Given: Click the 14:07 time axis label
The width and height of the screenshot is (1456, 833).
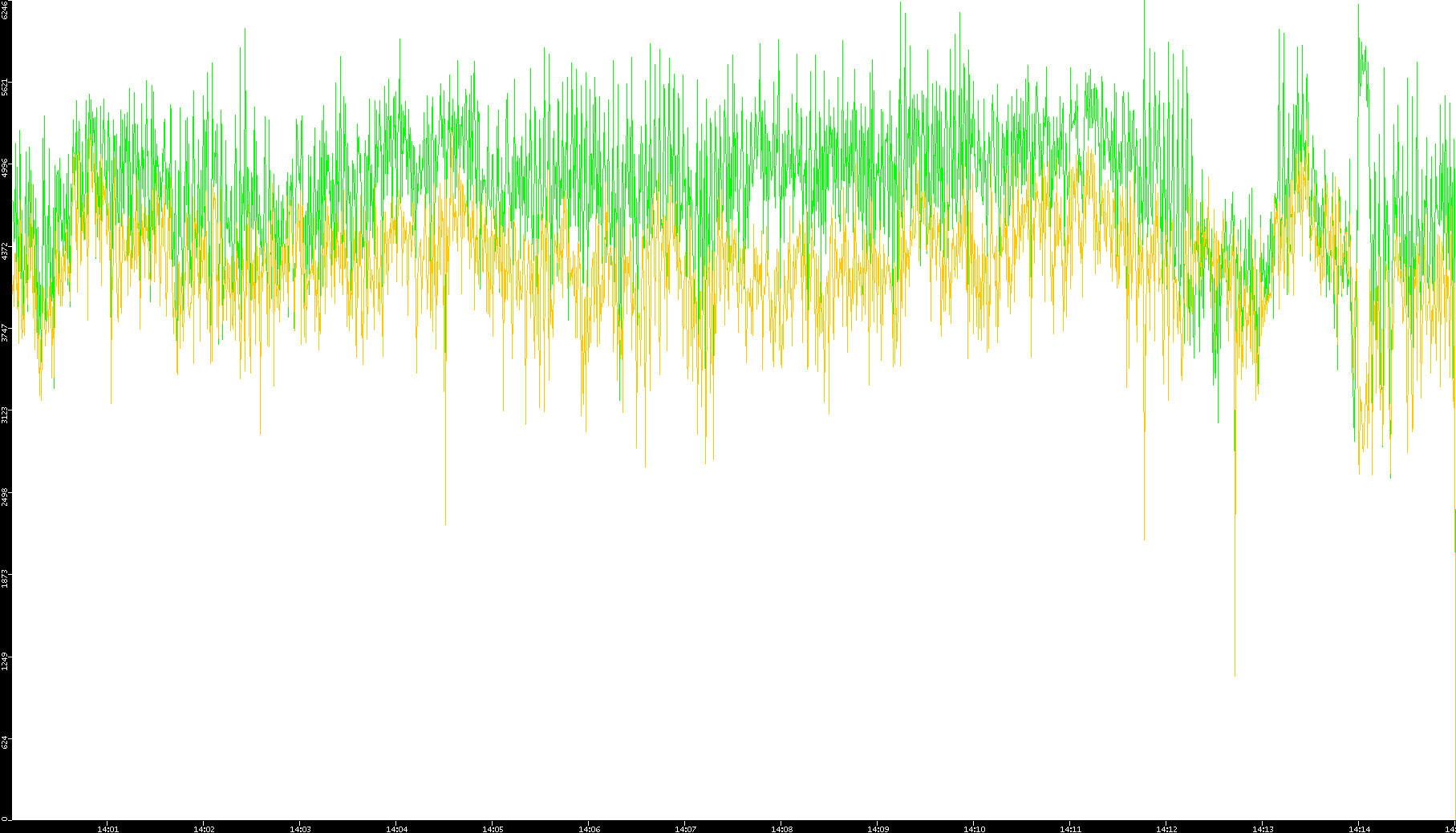Looking at the screenshot, I should pyautogui.click(x=685, y=828).
